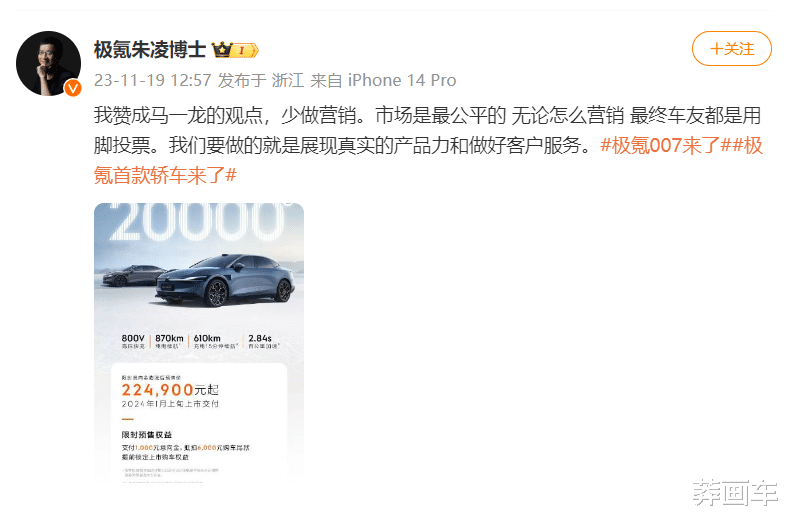This screenshot has height=525, width=793.
Task: Open the profile avatar of 极氪朱凌博士
Action: click(49, 63)
